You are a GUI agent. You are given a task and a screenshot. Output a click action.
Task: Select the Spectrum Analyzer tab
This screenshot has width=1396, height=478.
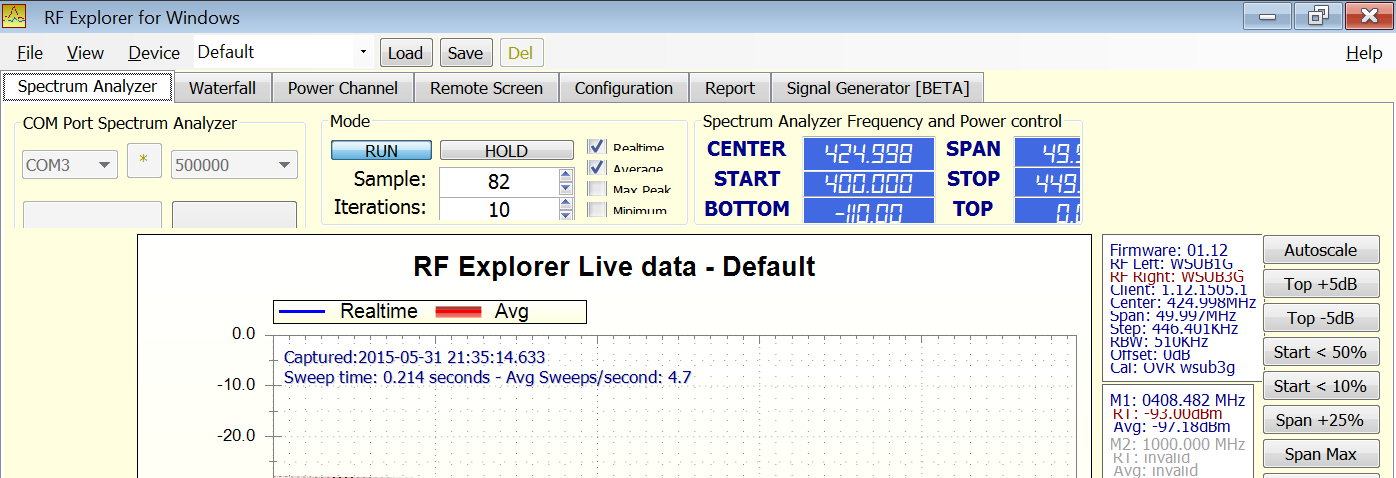coord(87,86)
